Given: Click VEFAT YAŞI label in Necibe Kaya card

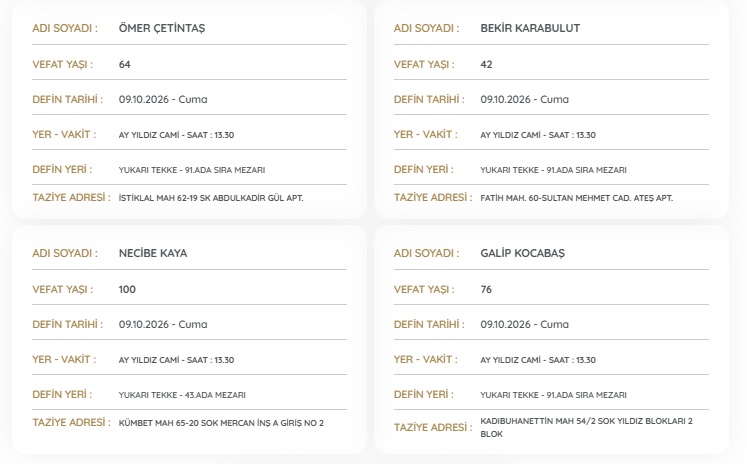Looking at the screenshot, I should coord(62,289).
